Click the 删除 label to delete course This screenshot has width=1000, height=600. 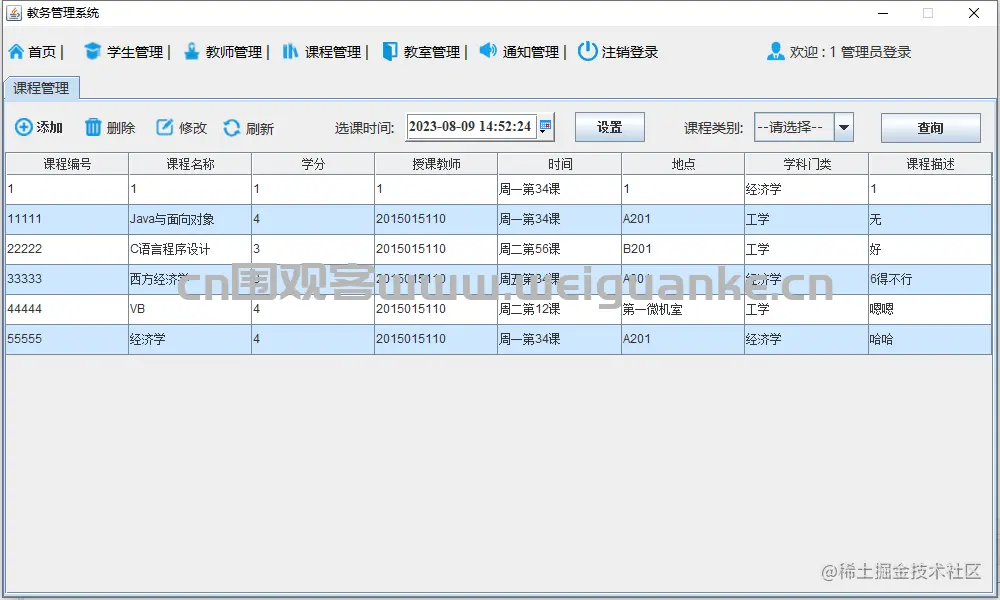tap(121, 128)
